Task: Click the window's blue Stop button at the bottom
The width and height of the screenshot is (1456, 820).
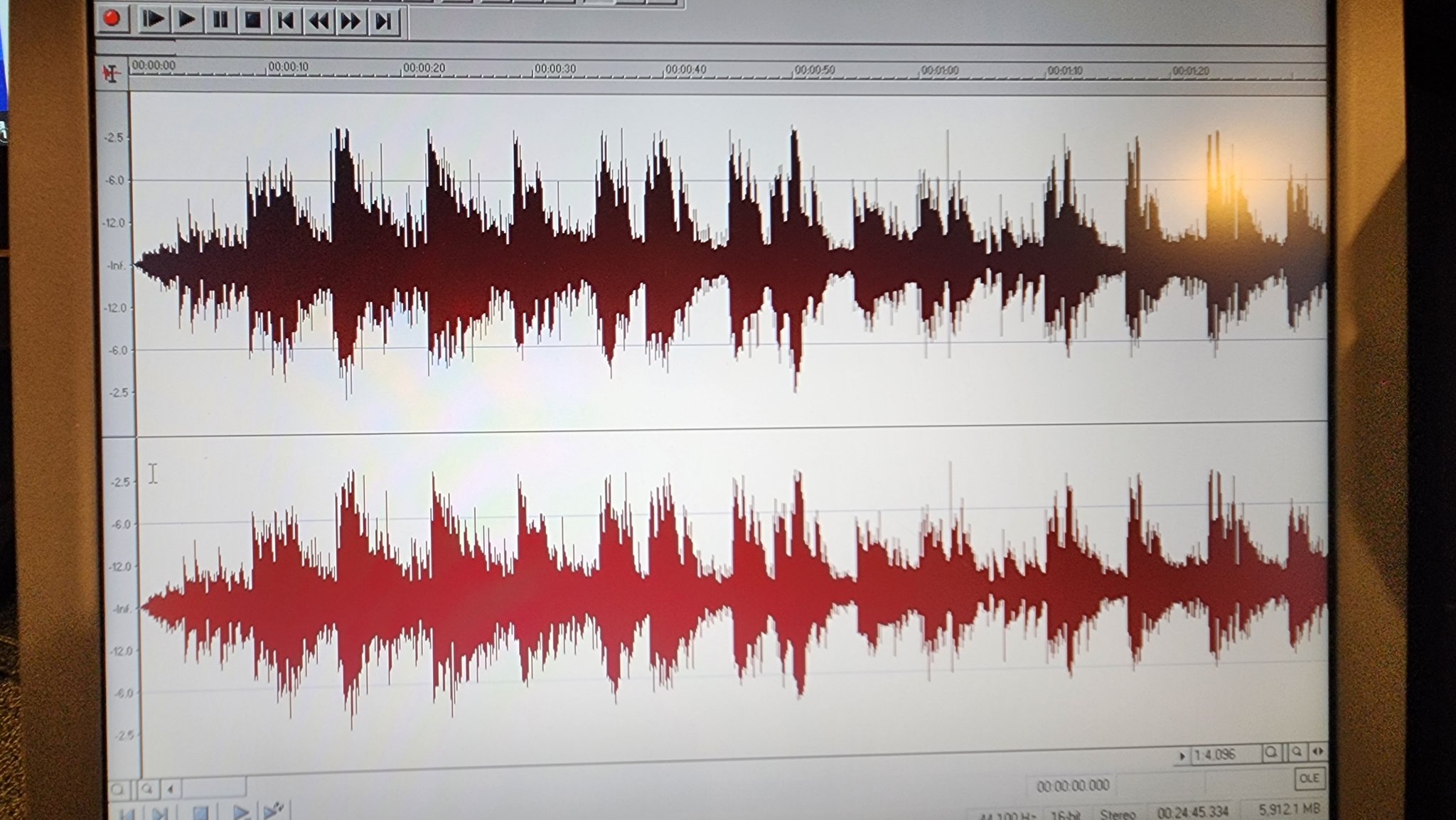Action: (x=200, y=812)
